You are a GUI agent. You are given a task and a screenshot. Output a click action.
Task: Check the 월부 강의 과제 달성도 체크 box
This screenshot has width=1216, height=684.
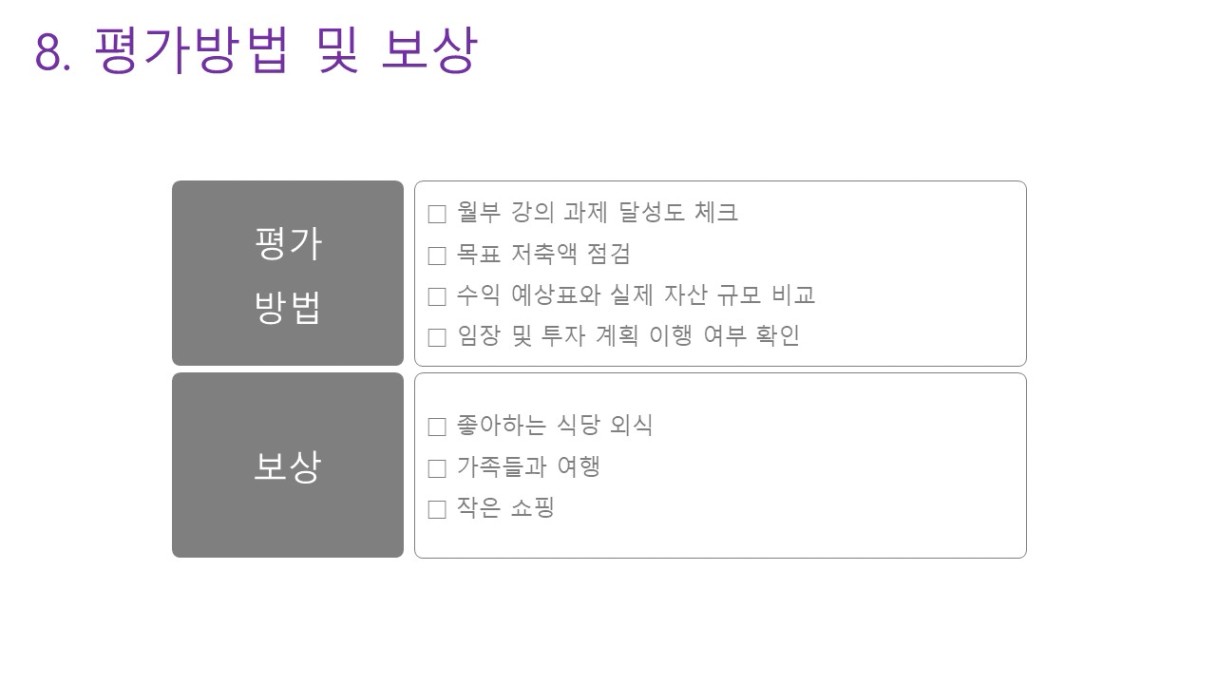[437, 214]
